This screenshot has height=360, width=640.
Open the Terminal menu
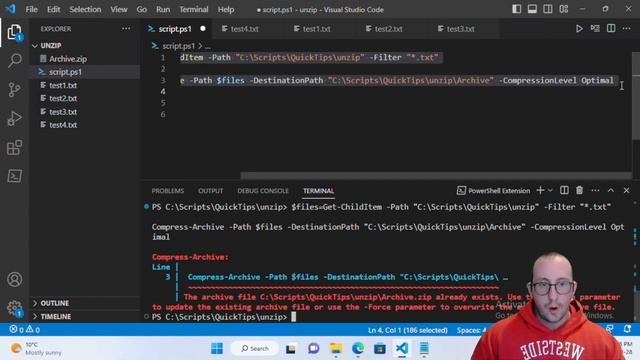tap(194, 9)
